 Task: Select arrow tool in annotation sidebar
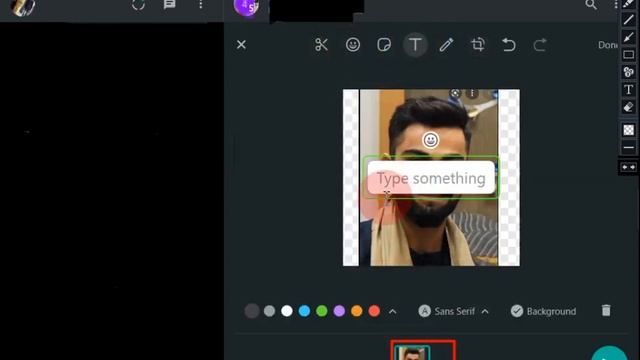point(629,37)
